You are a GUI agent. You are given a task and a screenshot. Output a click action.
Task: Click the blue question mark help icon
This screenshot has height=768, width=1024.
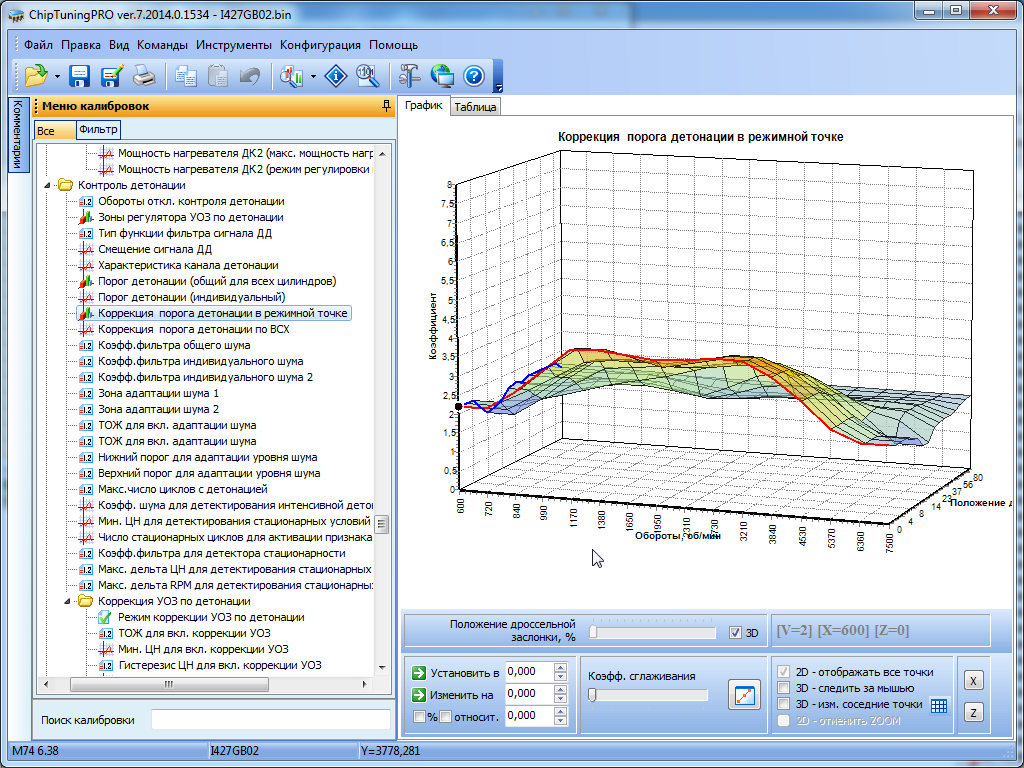[474, 76]
